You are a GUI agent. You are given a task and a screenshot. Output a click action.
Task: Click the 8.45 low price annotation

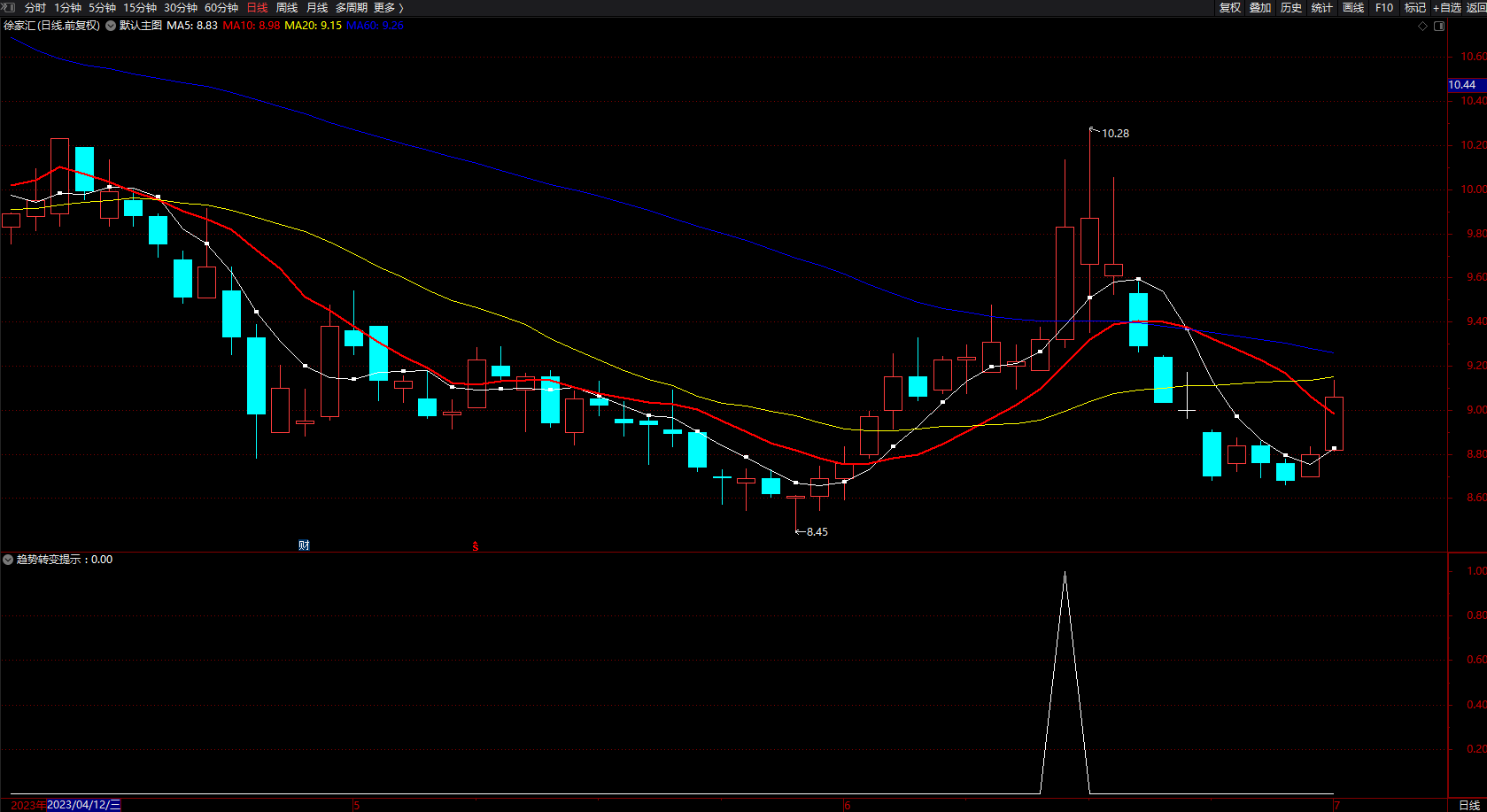point(817,532)
